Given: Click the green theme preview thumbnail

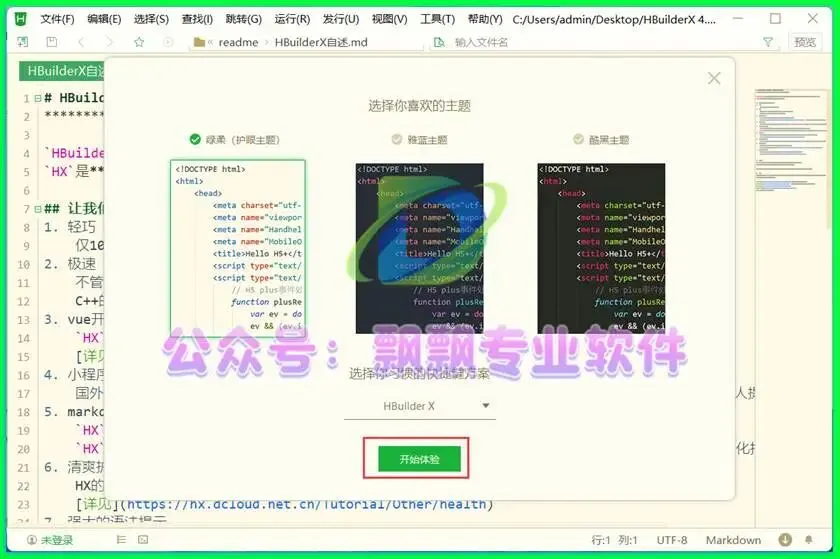Looking at the screenshot, I should click(238, 248).
